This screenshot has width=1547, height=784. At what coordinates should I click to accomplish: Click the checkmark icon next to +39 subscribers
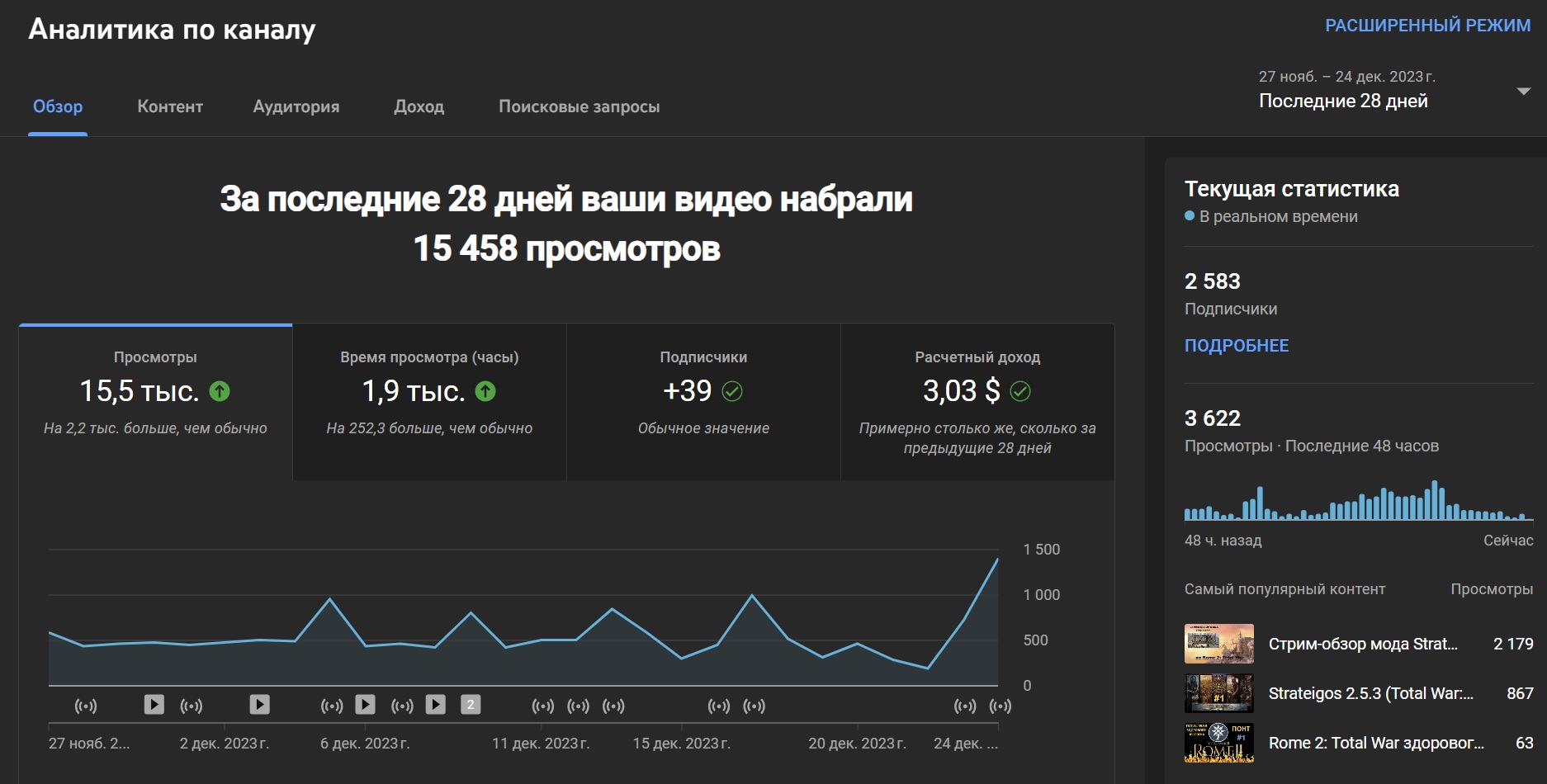pos(732,391)
